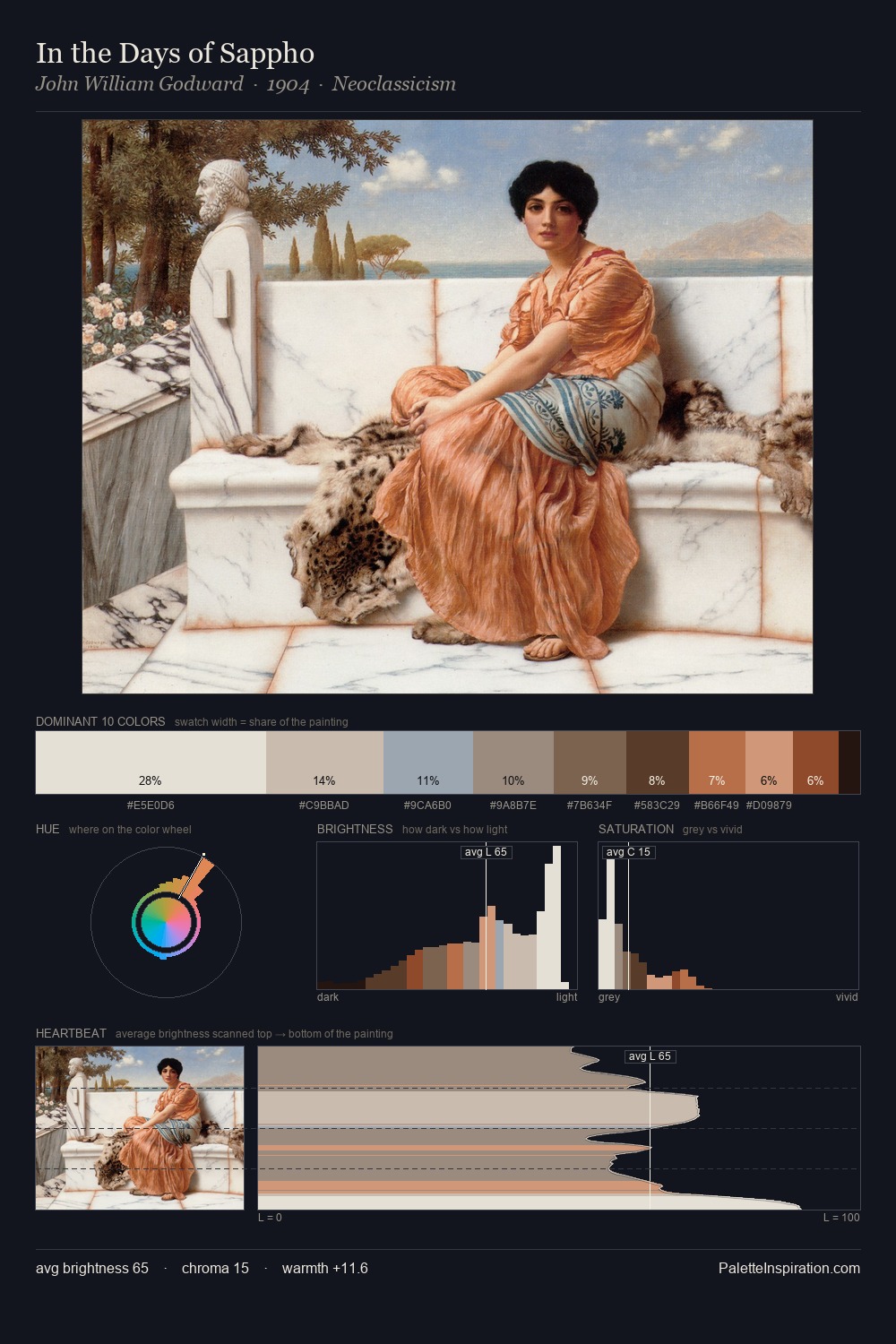Viewport: 896px width, 1344px height.
Task: Click the 28% off-white color swatch
Action: point(151,762)
